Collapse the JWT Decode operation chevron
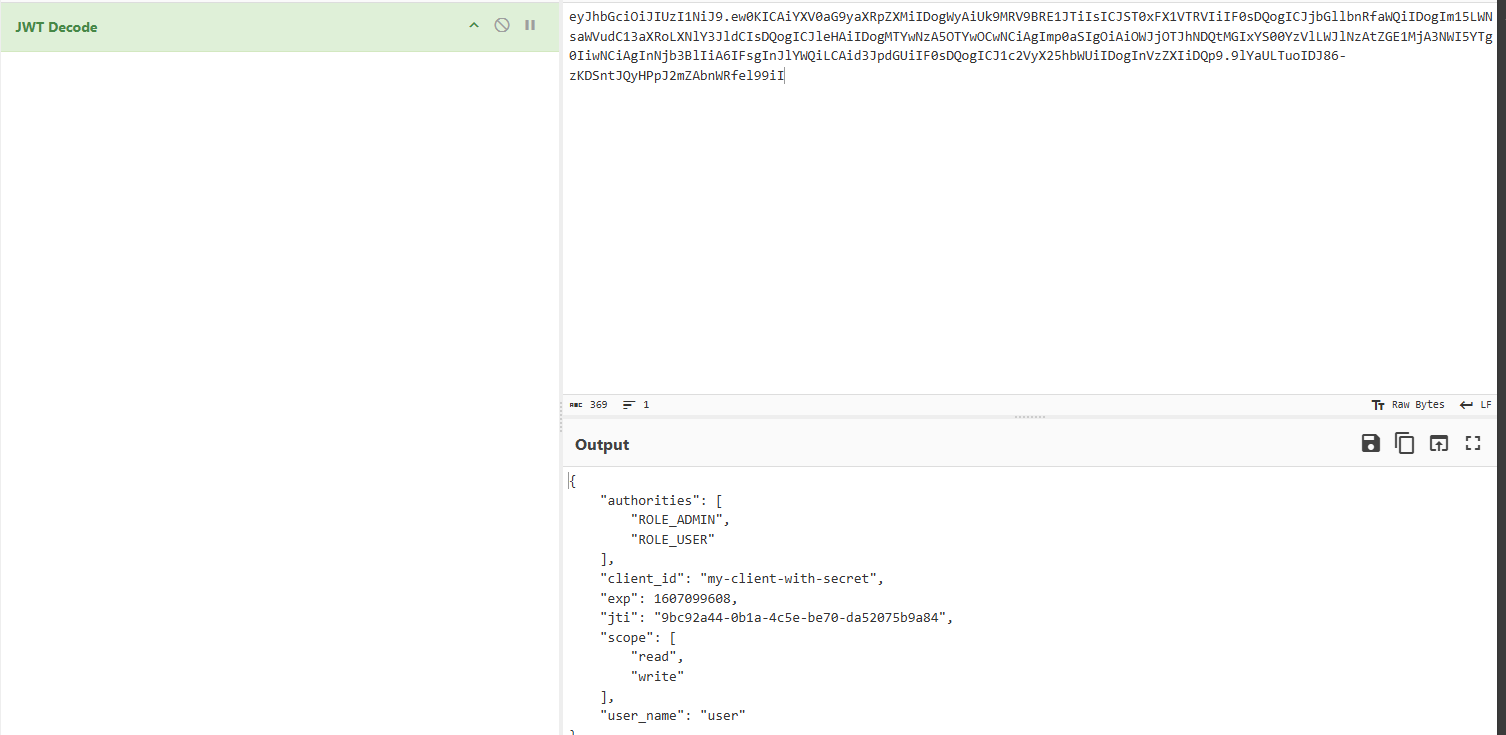The image size is (1506, 735). [x=474, y=25]
